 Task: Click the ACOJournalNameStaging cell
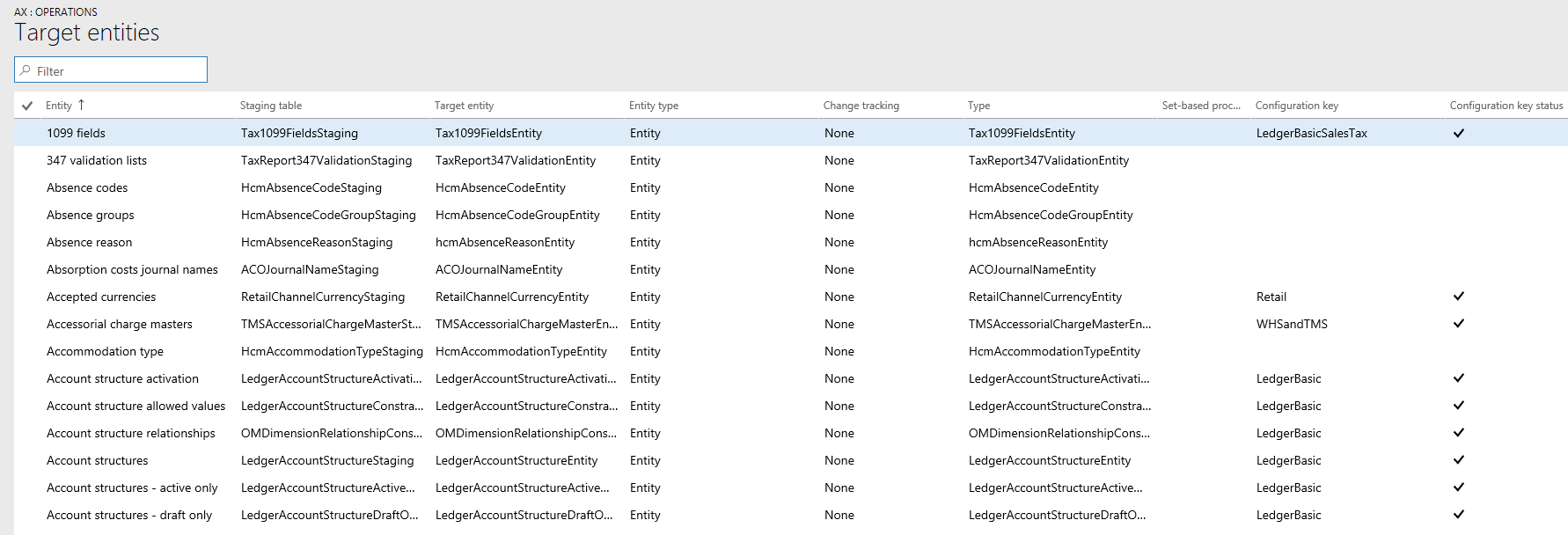tap(310, 269)
